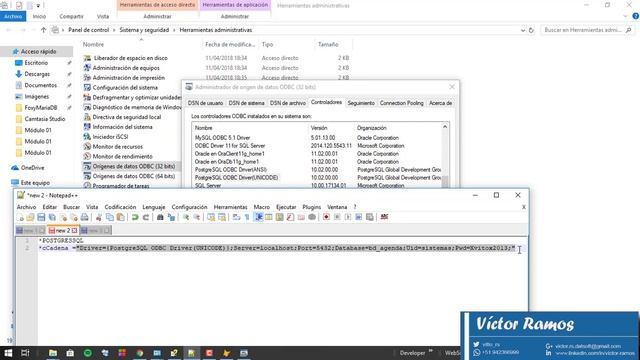Image resolution: width=640 pixels, height=360 pixels.
Task: Click the Save All icon in Notepad++
Action: click(52, 217)
